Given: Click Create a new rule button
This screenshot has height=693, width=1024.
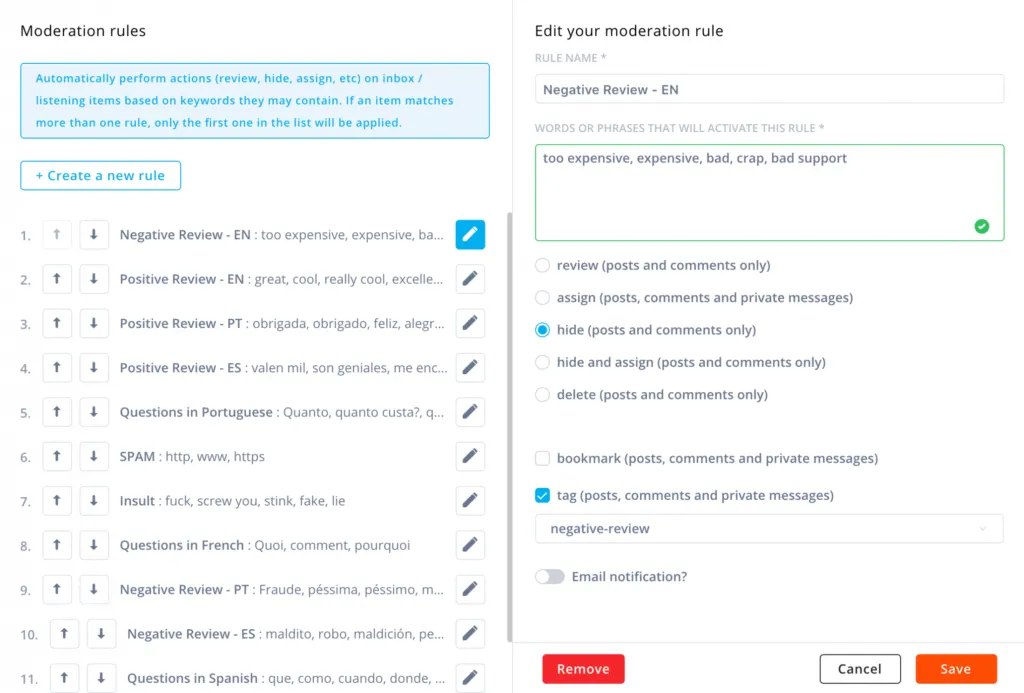Looking at the screenshot, I should (100, 176).
